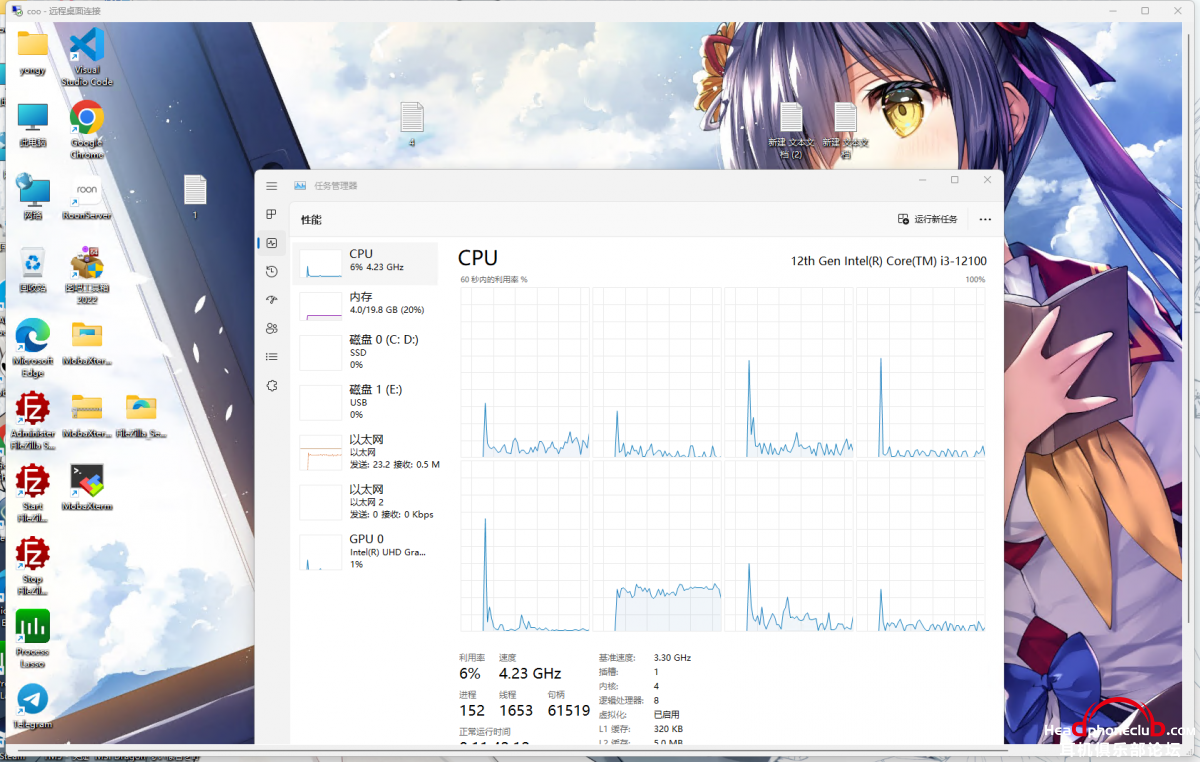Click the thread count value 1653

516,710
